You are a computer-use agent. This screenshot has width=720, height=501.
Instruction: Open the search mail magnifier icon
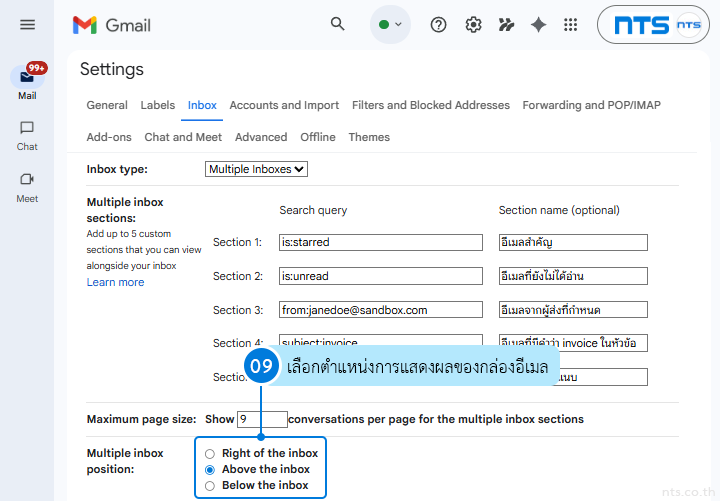[x=338, y=24]
